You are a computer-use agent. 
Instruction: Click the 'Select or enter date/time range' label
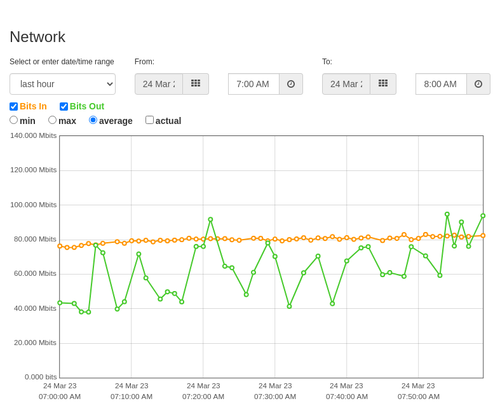[x=62, y=62]
